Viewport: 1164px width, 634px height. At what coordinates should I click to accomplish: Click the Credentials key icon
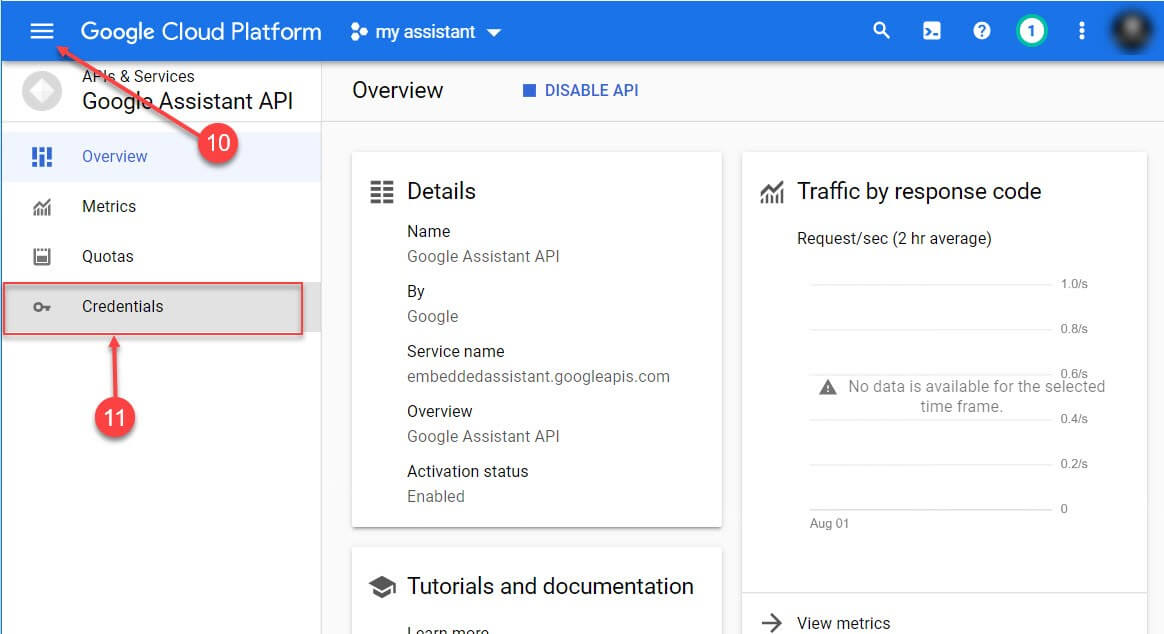42,307
